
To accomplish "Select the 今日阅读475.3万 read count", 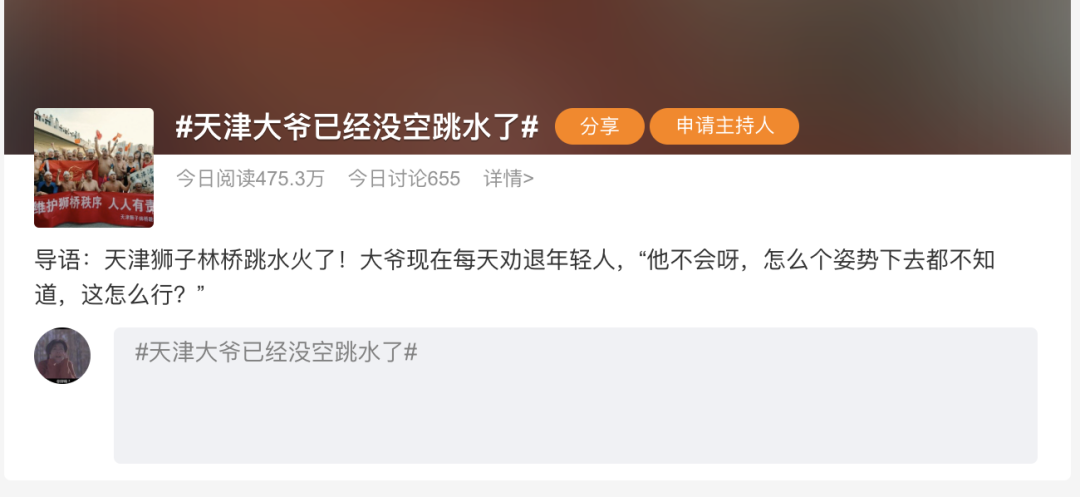I will tap(250, 179).
